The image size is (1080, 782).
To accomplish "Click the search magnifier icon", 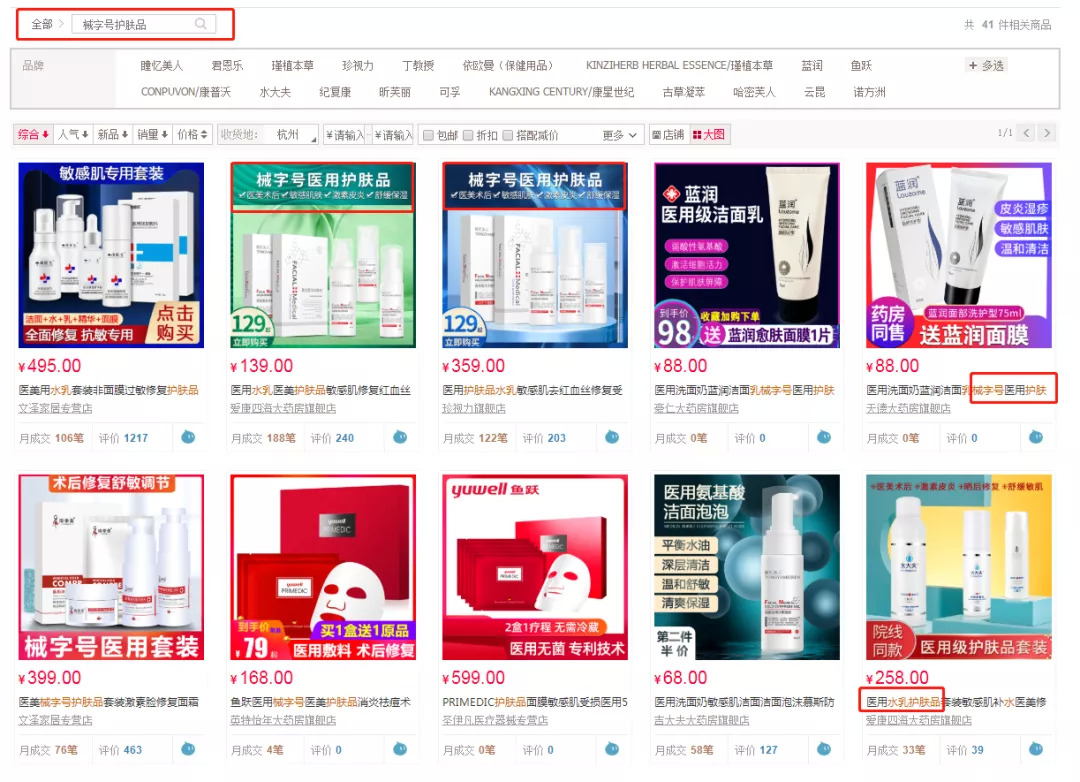I will [200, 24].
